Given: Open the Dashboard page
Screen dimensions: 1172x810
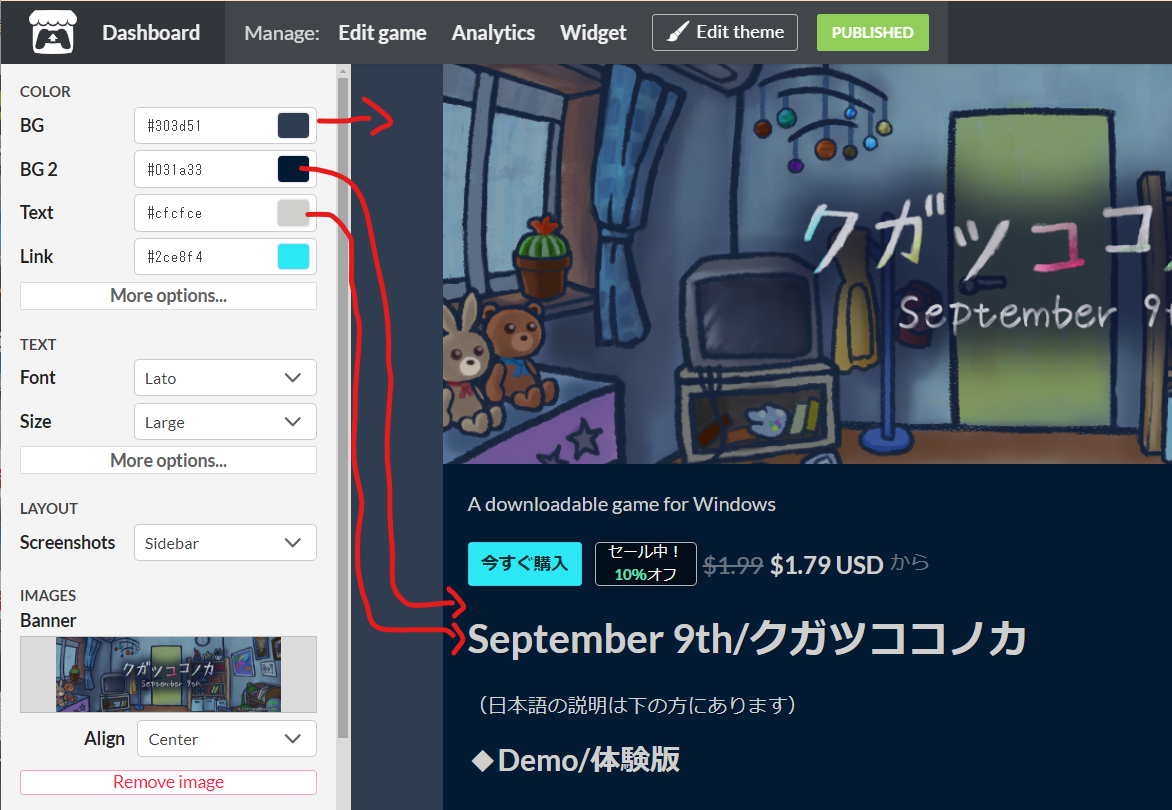Looking at the screenshot, I should click(x=151, y=33).
